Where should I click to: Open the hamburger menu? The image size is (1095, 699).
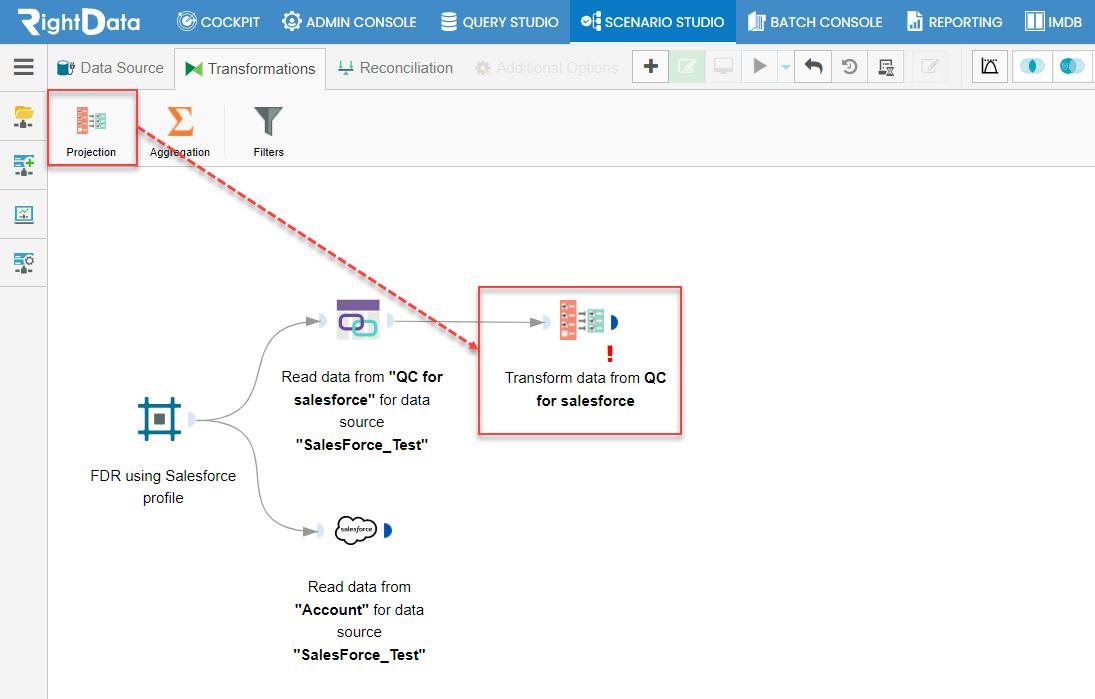[24, 66]
